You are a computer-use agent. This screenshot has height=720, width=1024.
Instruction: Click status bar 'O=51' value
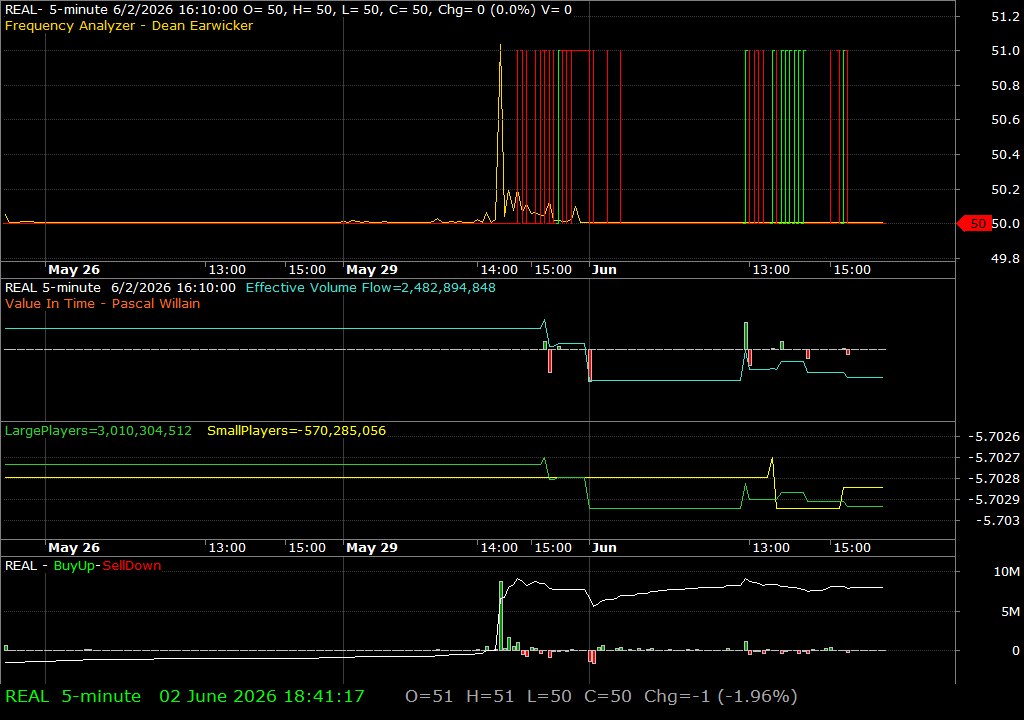point(429,696)
